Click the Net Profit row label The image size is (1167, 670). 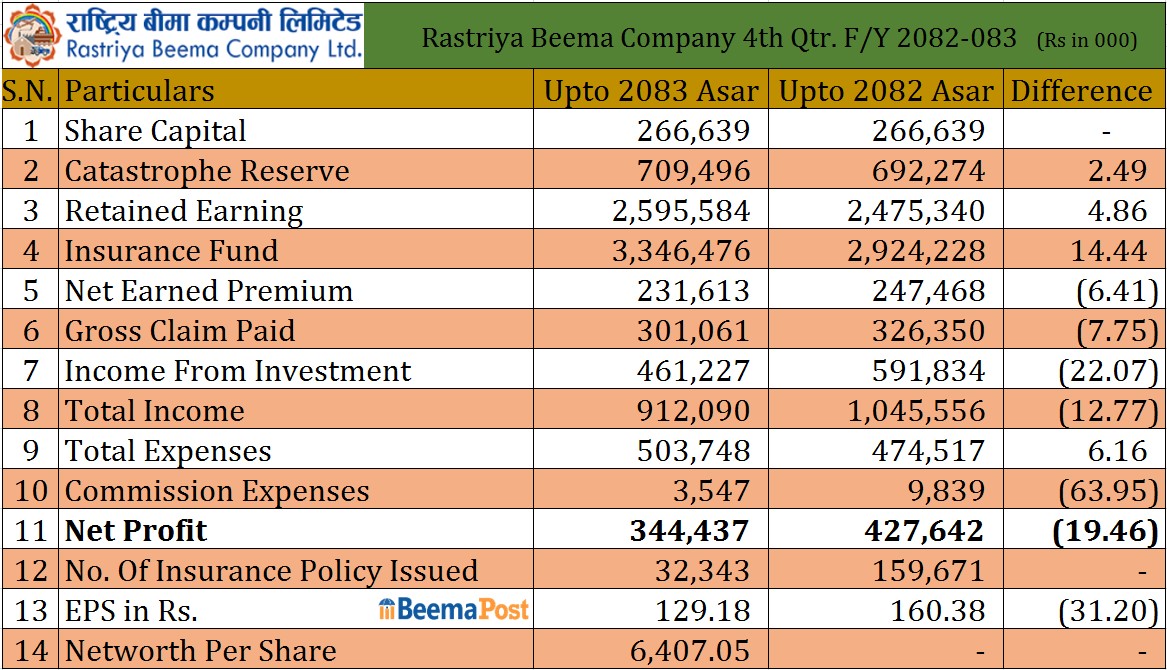[136, 531]
